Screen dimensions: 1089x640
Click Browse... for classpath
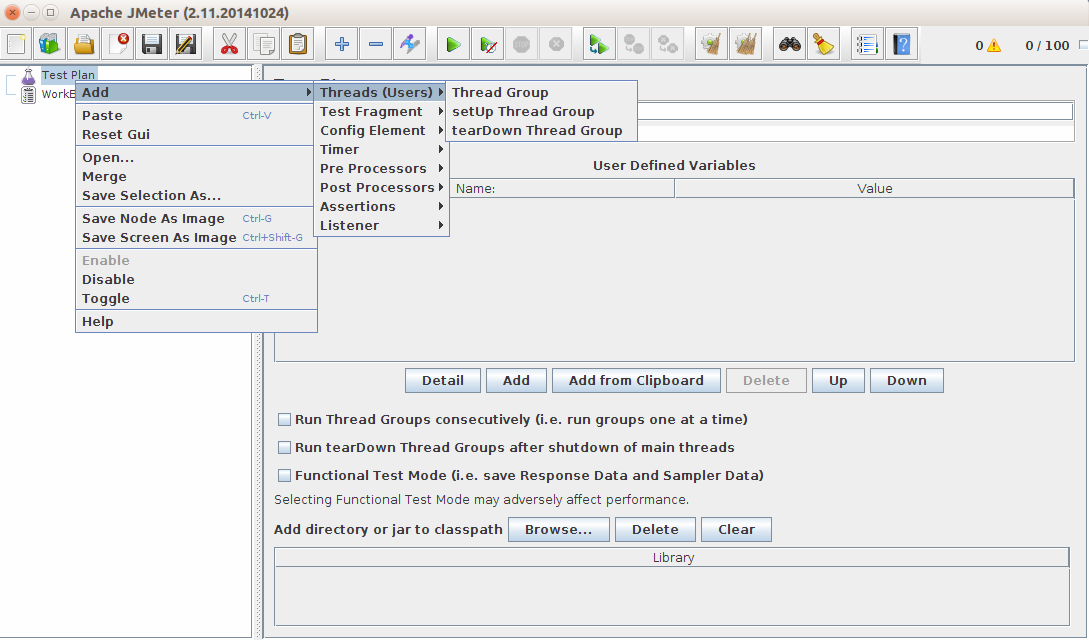coord(558,530)
